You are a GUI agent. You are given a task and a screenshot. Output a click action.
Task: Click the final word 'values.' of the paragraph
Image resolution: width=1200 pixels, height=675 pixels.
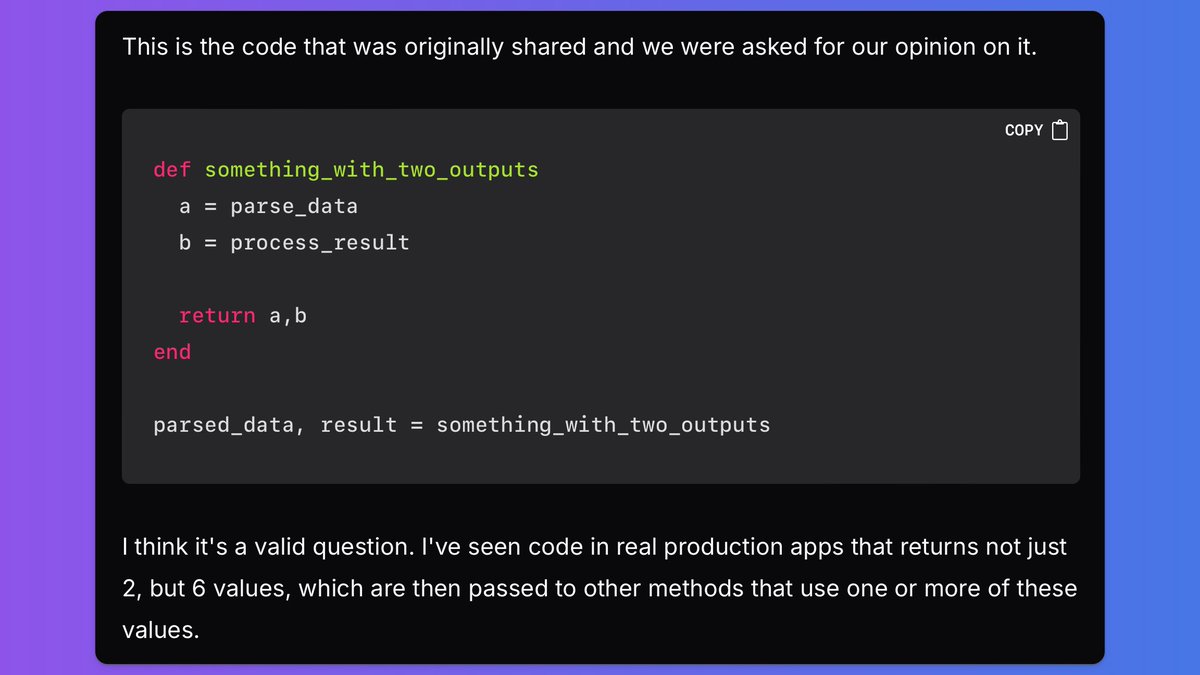tap(161, 629)
